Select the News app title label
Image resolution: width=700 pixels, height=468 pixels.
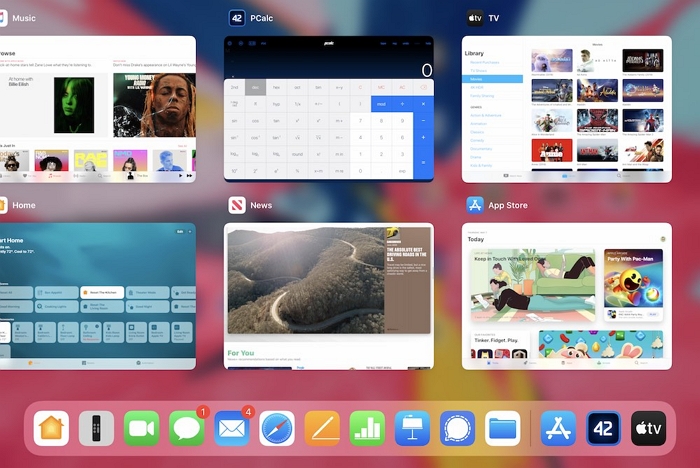coord(261,205)
